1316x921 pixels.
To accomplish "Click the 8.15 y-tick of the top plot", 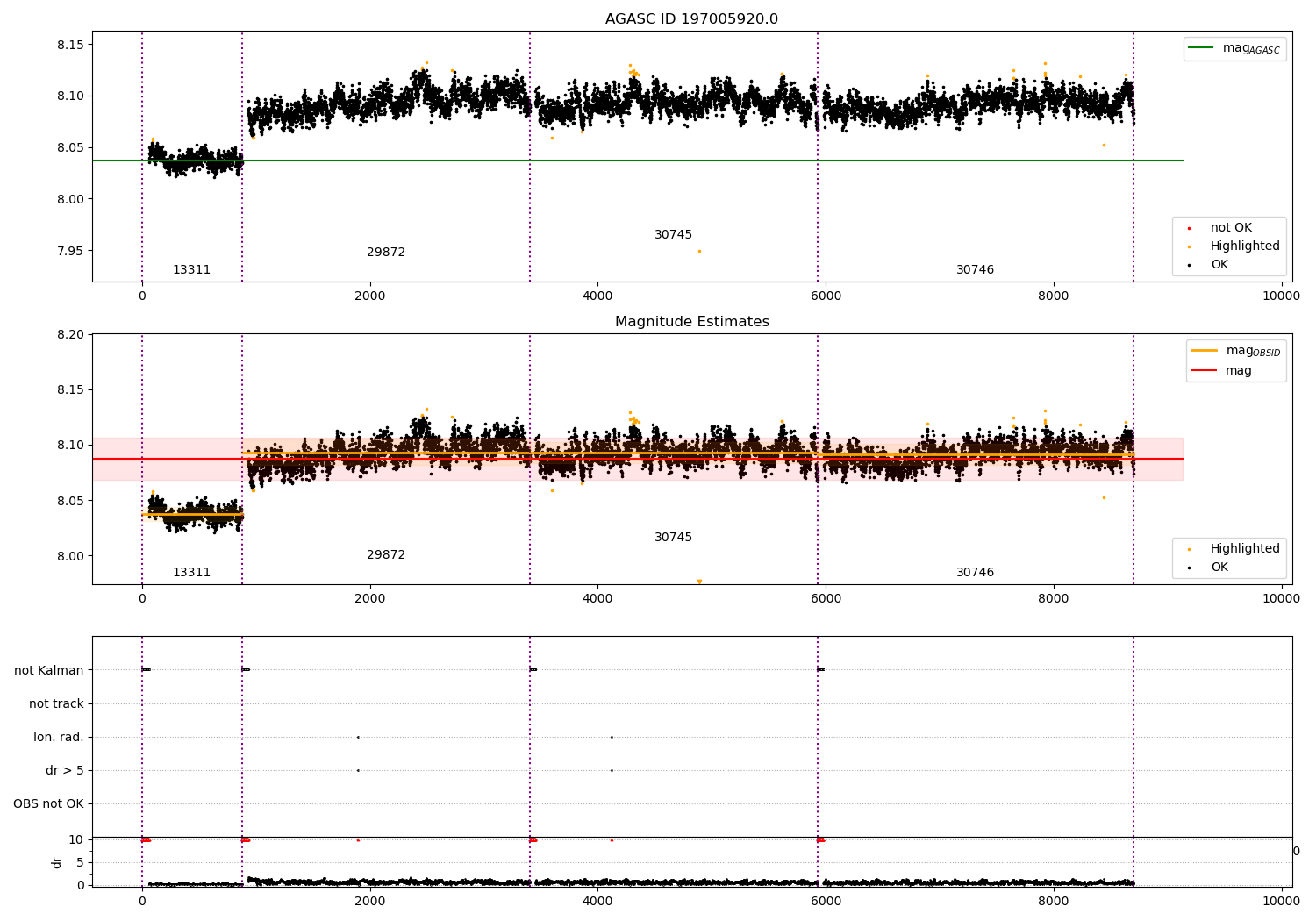I will click(x=69, y=45).
